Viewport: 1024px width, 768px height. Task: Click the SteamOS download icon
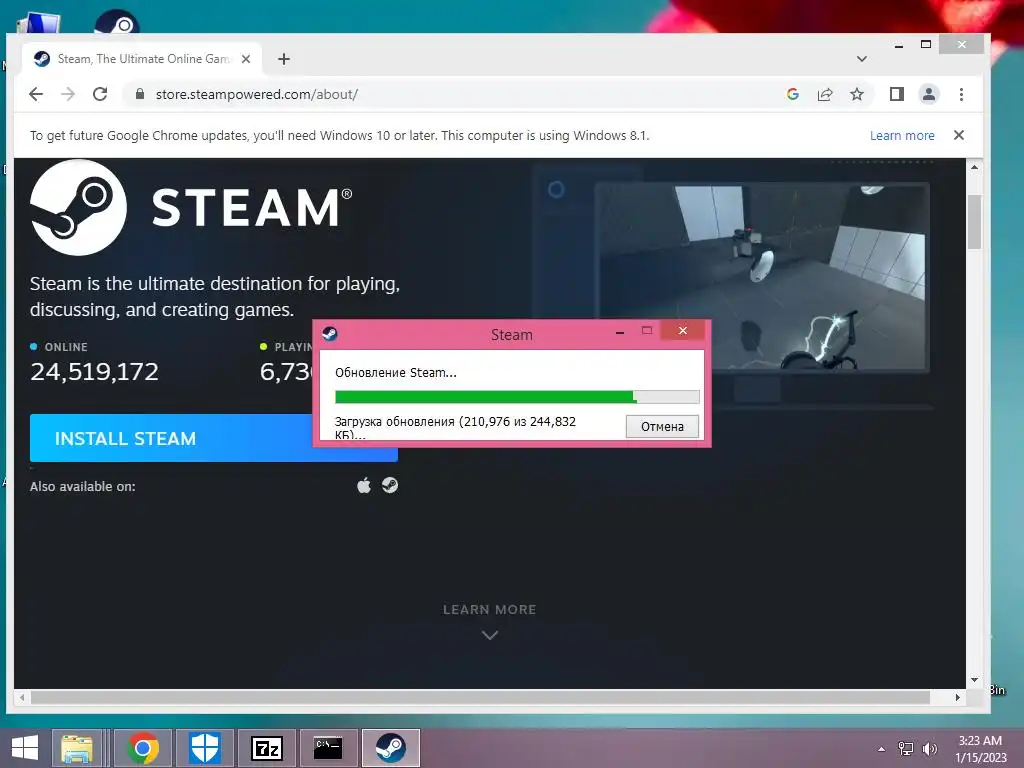click(x=390, y=485)
